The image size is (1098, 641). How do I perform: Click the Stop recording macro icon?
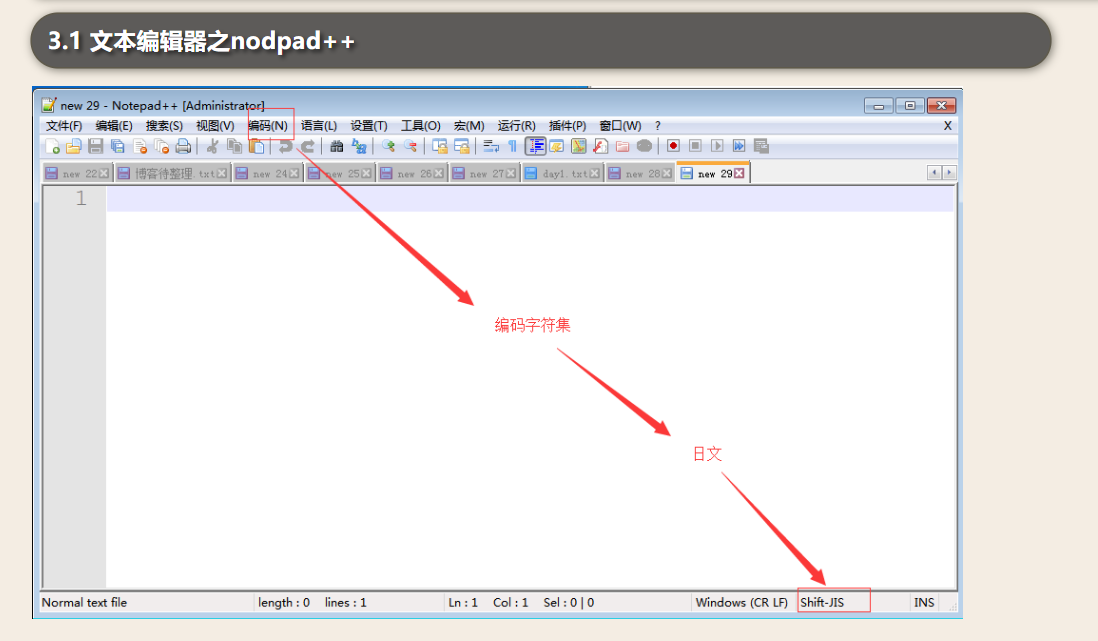click(x=695, y=146)
